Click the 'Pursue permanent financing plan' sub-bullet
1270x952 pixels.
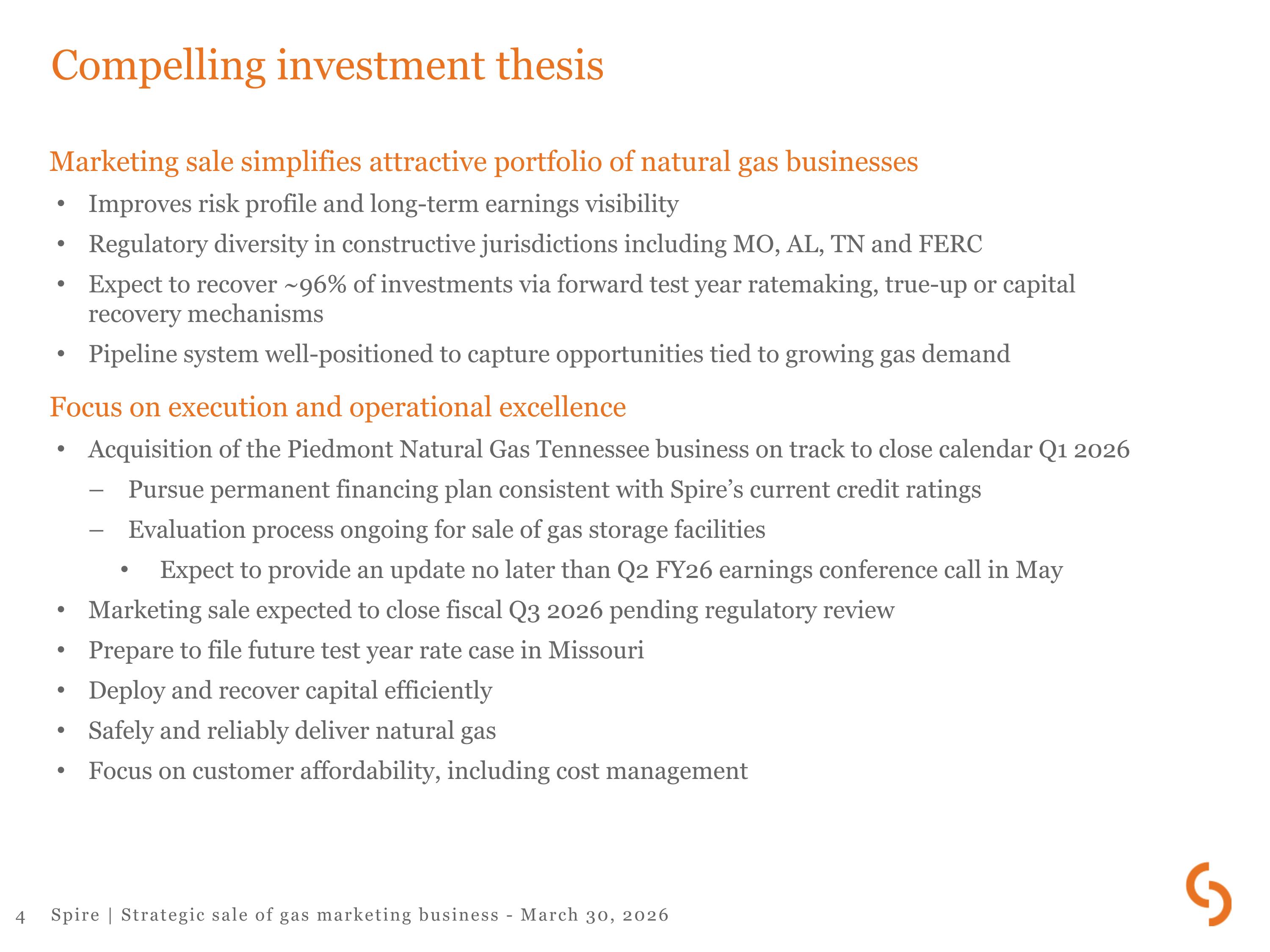click(554, 490)
